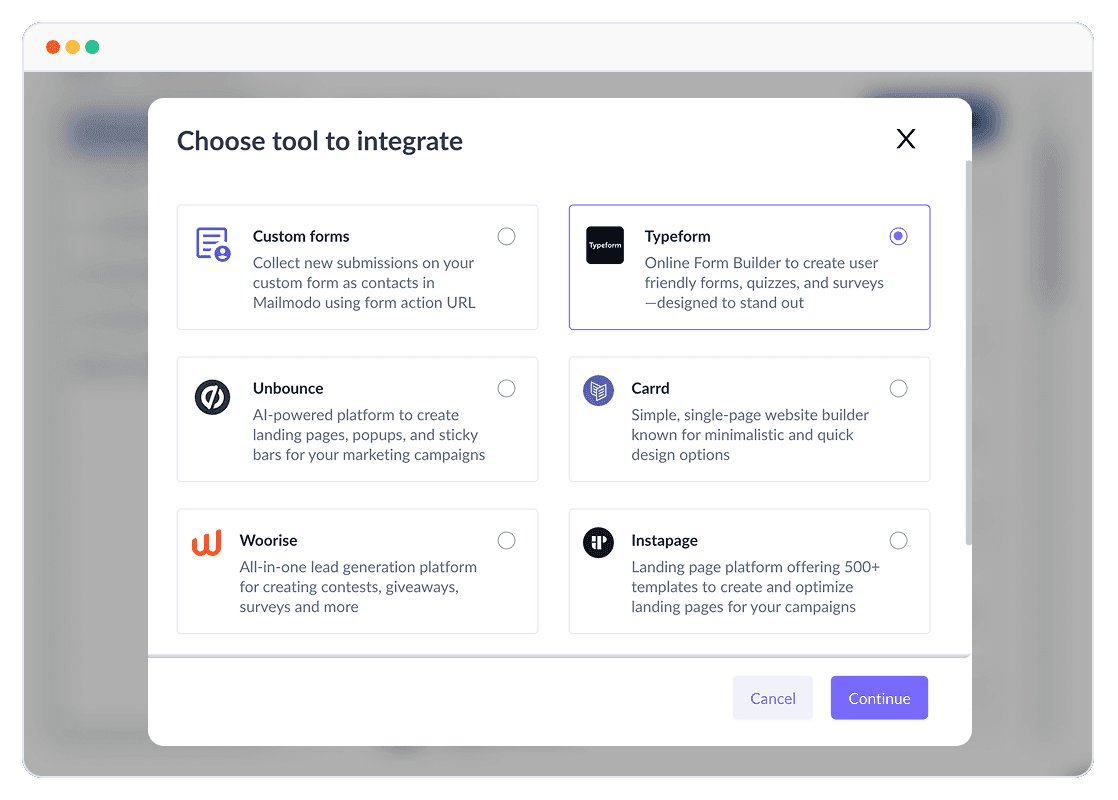Click the Woorise integration card
Viewport: 1118px width, 800px height.
pos(357,571)
